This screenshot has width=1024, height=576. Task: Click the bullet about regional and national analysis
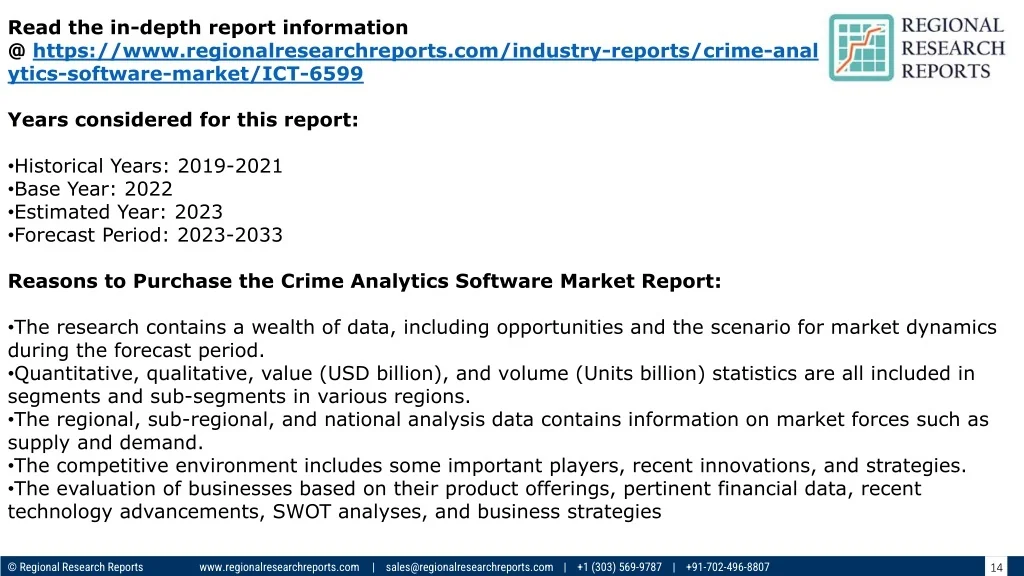[498, 431]
